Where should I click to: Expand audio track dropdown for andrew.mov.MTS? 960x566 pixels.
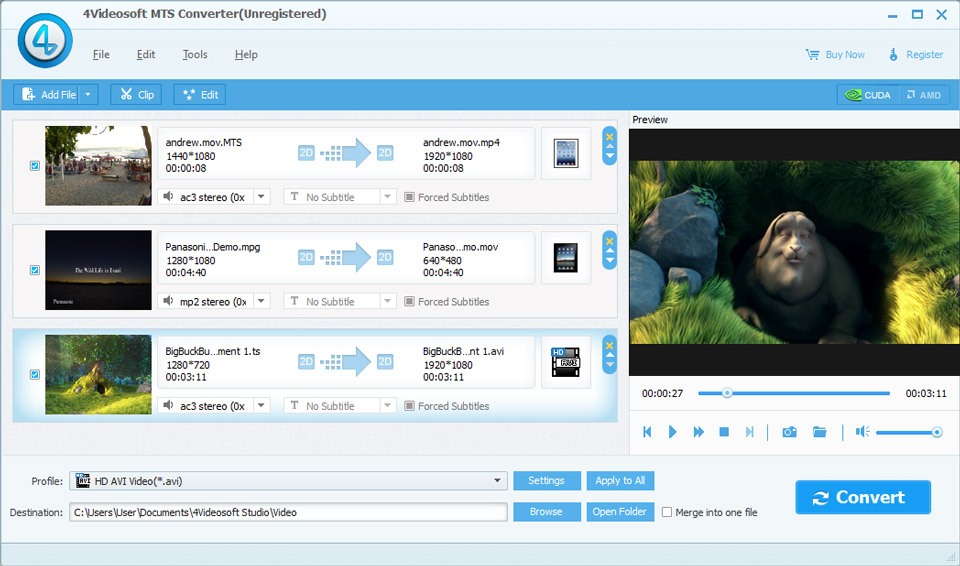tap(261, 197)
